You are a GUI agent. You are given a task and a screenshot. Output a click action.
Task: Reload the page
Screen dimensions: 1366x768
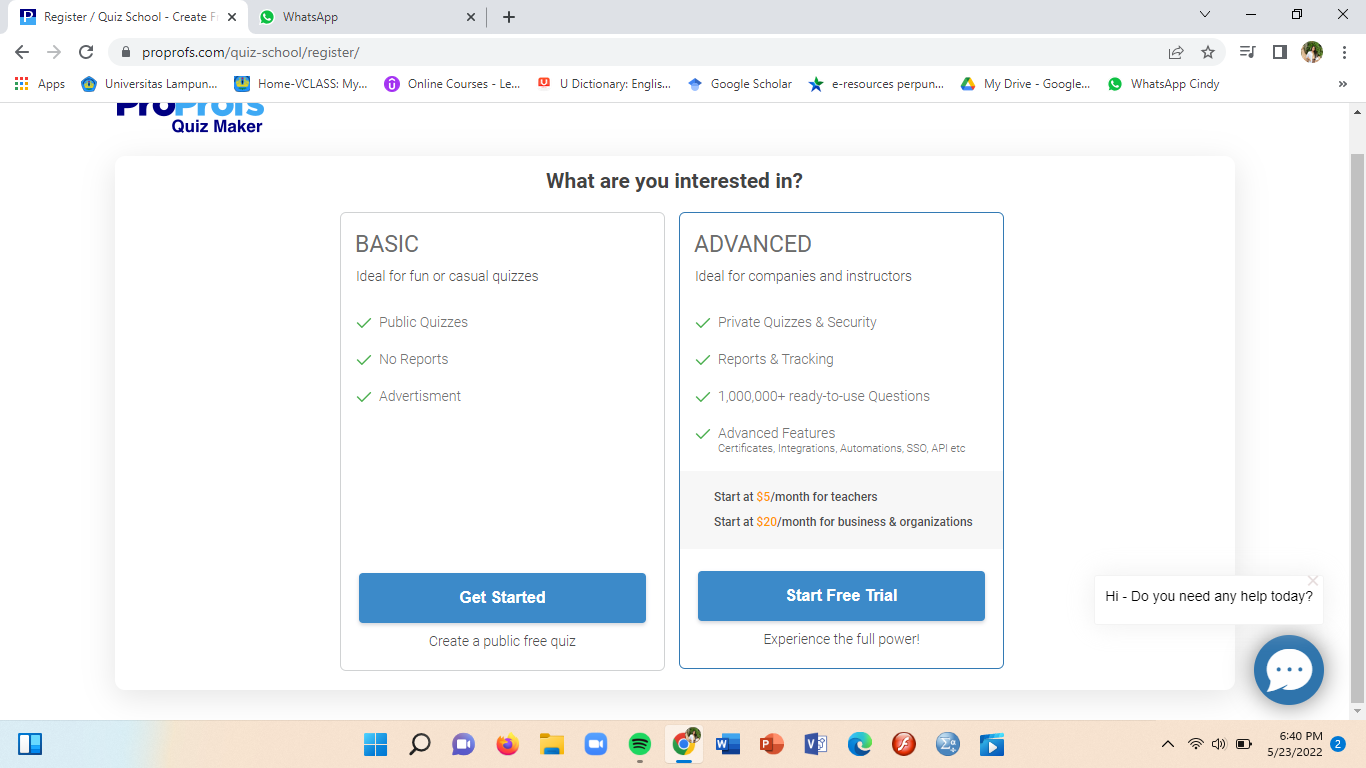[86, 52]
